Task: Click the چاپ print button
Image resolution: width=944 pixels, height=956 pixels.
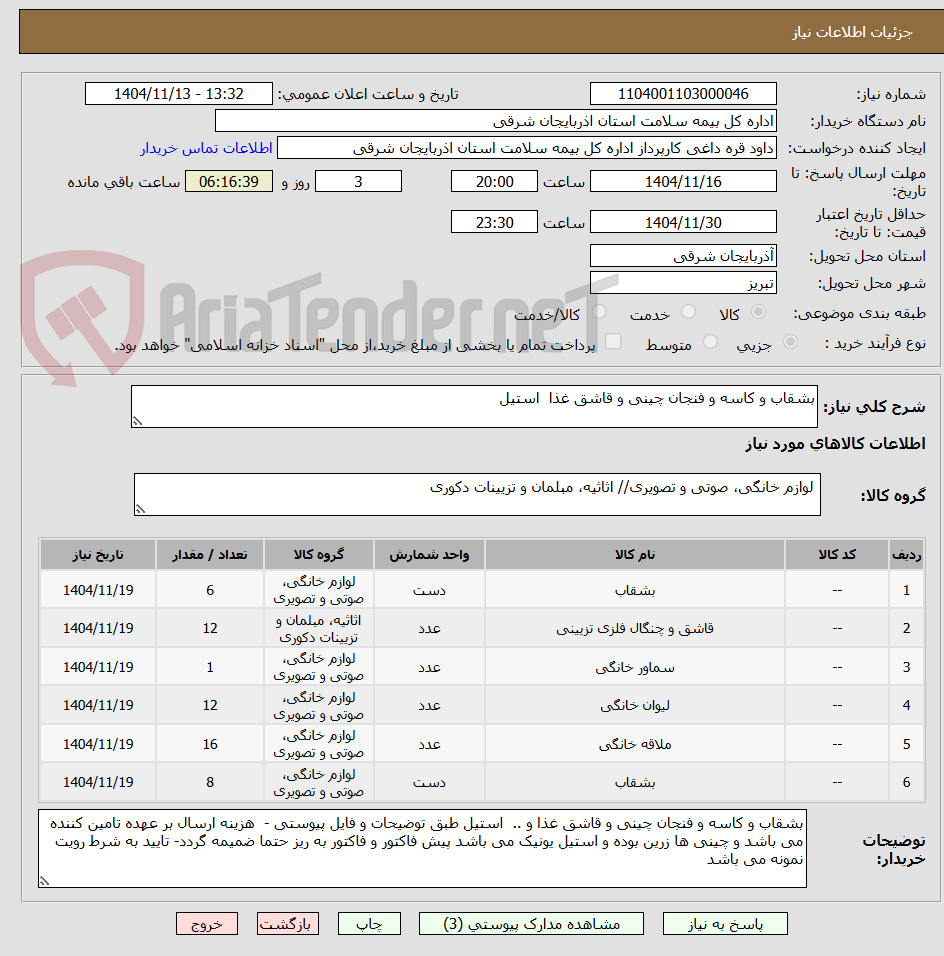Action: coord(369,924)
